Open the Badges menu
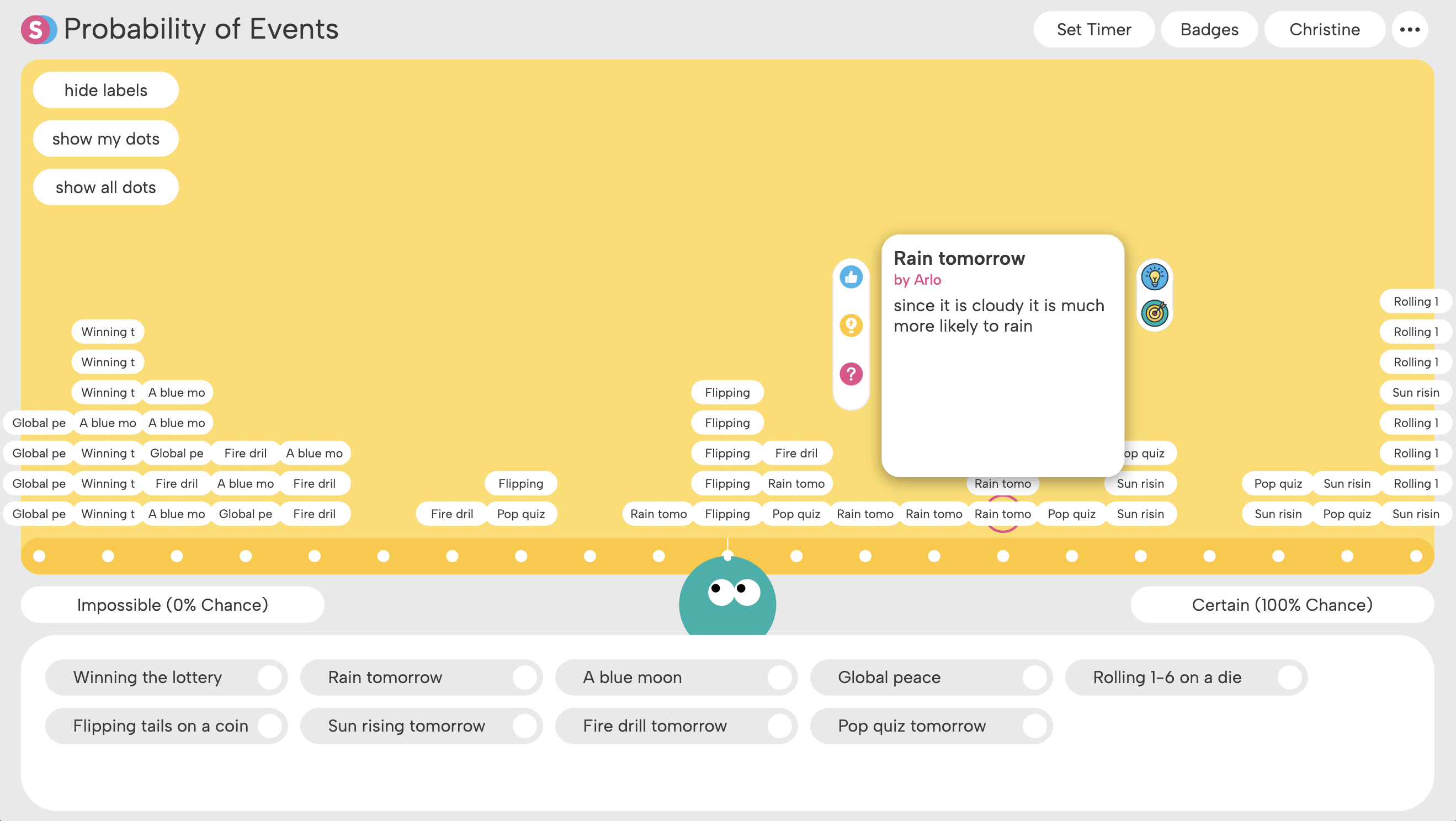 pos(1209,29)
